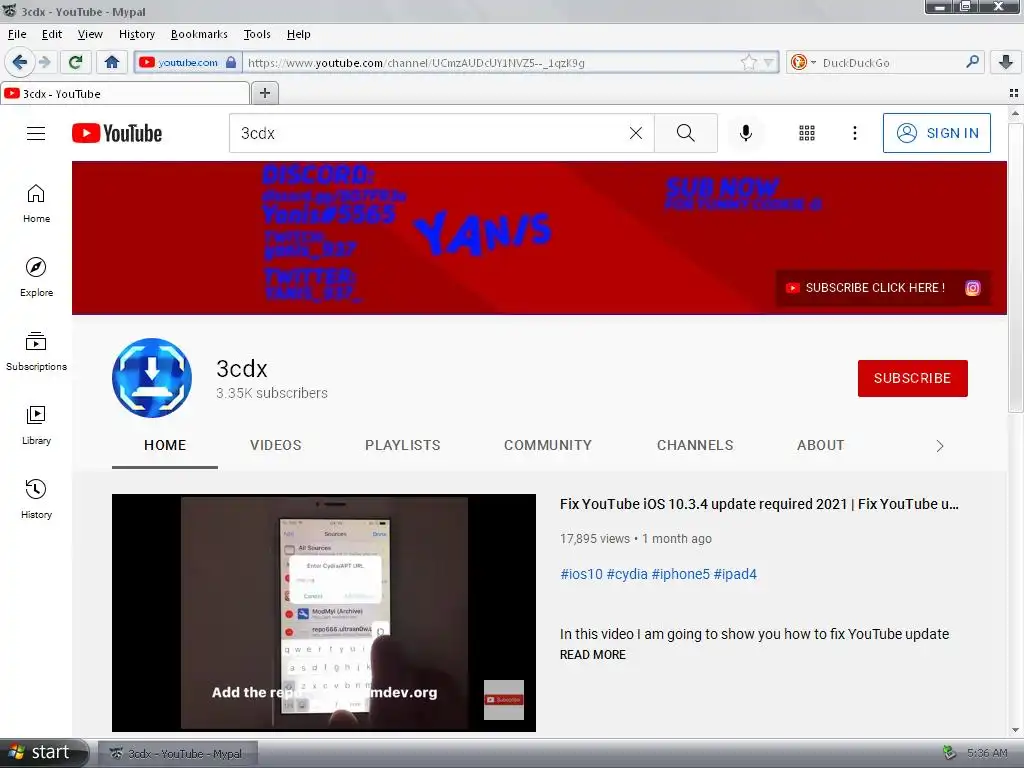Open the YouTube settings three-dot menu

point(854,133)
